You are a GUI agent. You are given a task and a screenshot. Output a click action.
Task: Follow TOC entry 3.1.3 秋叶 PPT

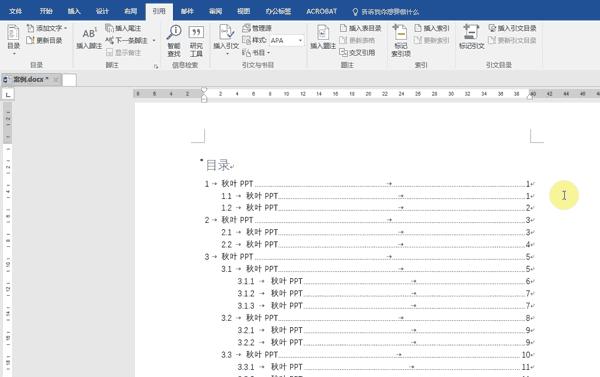pos(386,306)
